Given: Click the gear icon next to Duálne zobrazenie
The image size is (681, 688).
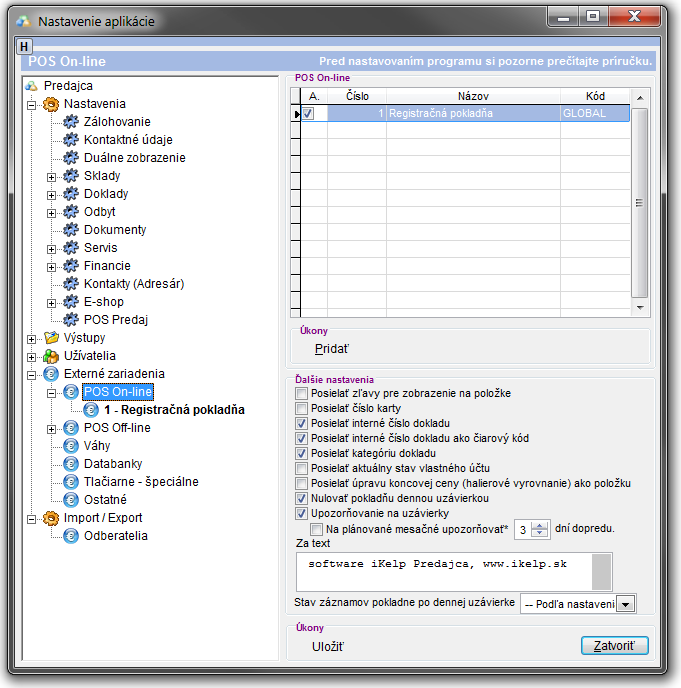Looking at the screenshot, I should pos(71,158).
